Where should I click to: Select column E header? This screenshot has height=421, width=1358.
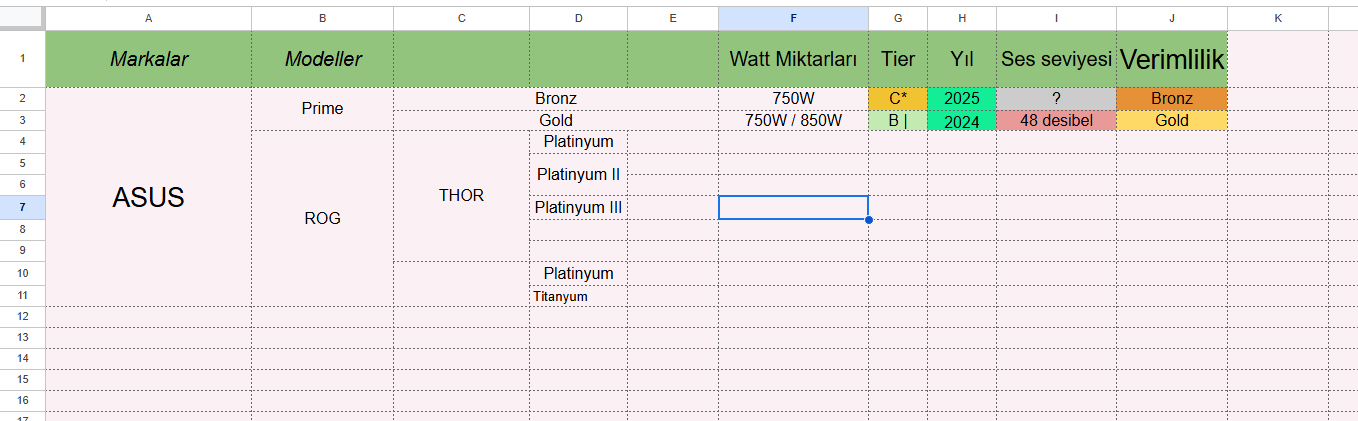672,18
